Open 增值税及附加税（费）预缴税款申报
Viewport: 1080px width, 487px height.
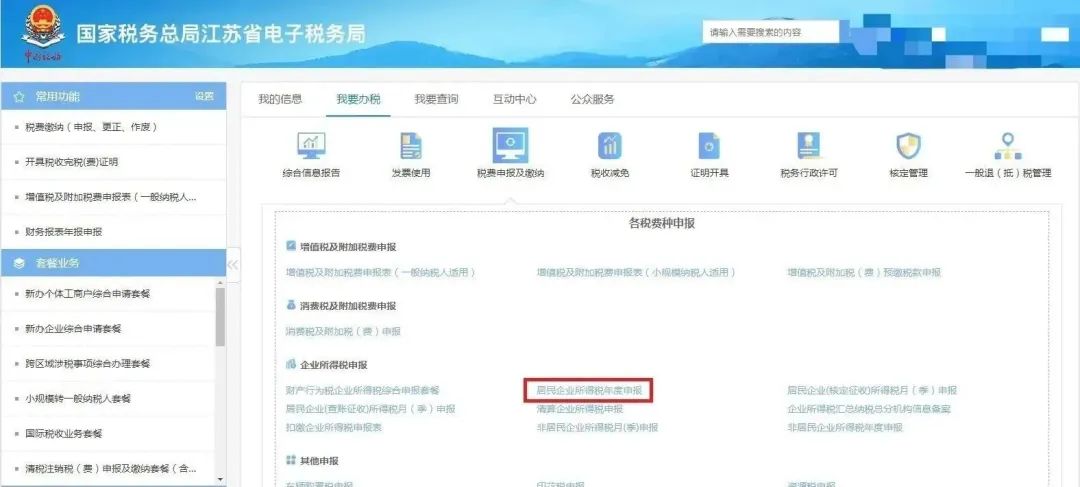[864, 273]
